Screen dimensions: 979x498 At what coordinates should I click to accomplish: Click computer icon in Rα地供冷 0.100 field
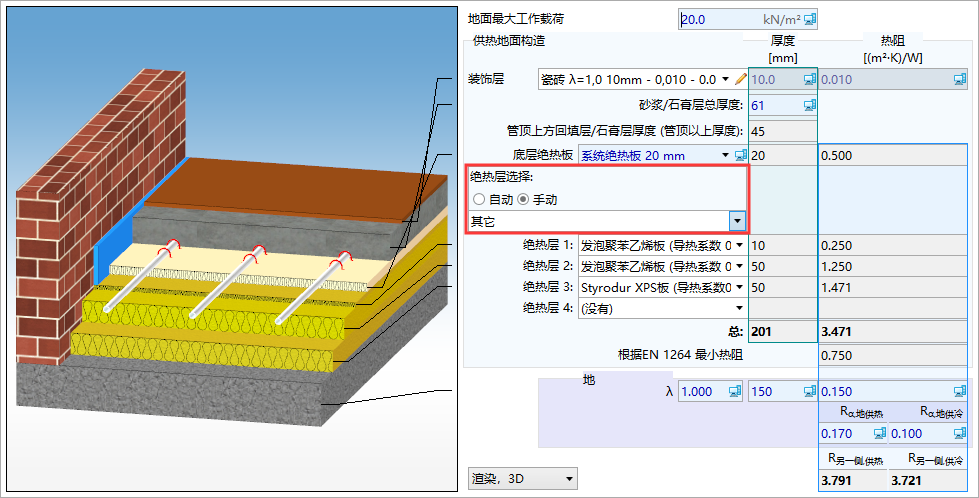[x=961, y=434]
